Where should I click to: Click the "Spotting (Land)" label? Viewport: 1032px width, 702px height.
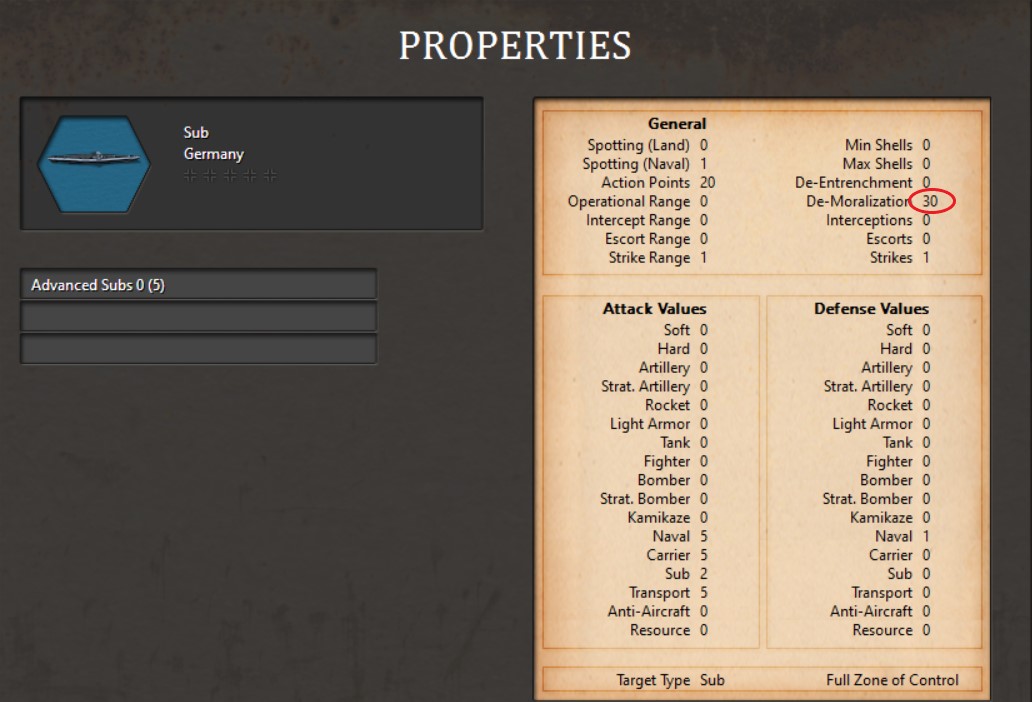pyautogui.click(x=638, y=145)
